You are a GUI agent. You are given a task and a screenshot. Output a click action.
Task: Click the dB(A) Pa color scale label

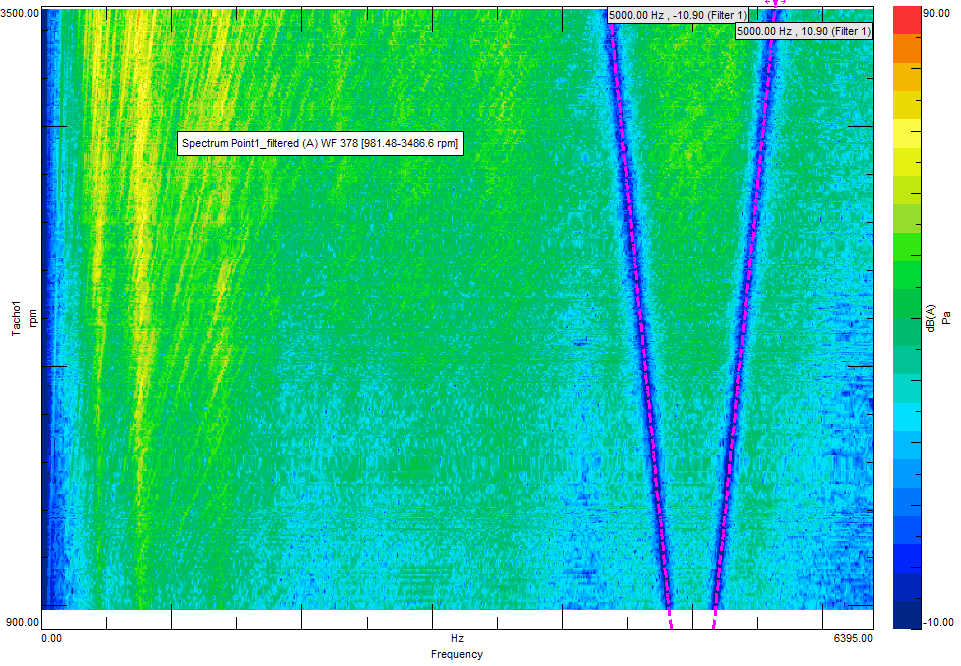point(938,318)
